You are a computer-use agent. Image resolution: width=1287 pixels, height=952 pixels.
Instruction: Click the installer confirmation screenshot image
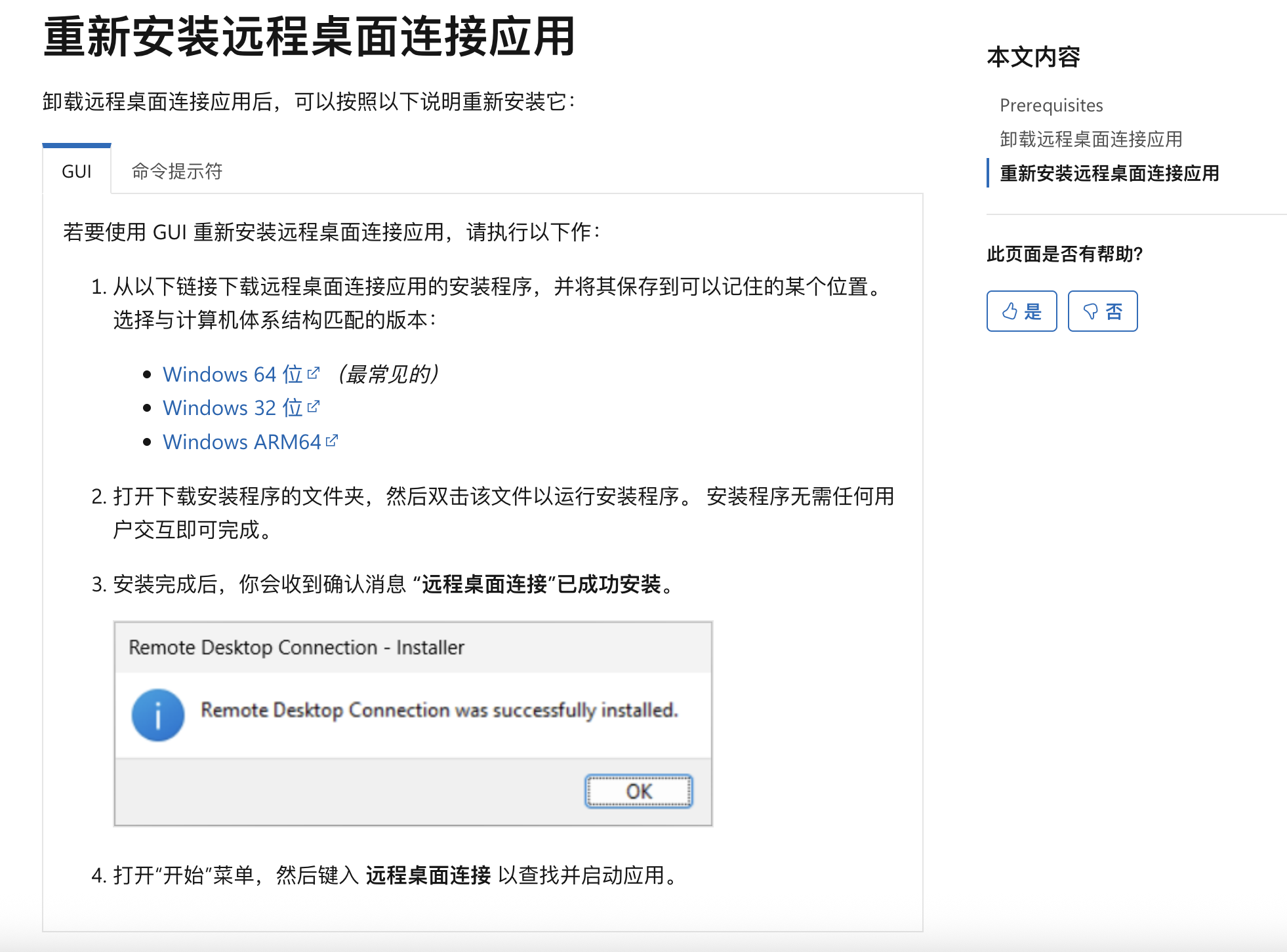(x=413, y=724)
